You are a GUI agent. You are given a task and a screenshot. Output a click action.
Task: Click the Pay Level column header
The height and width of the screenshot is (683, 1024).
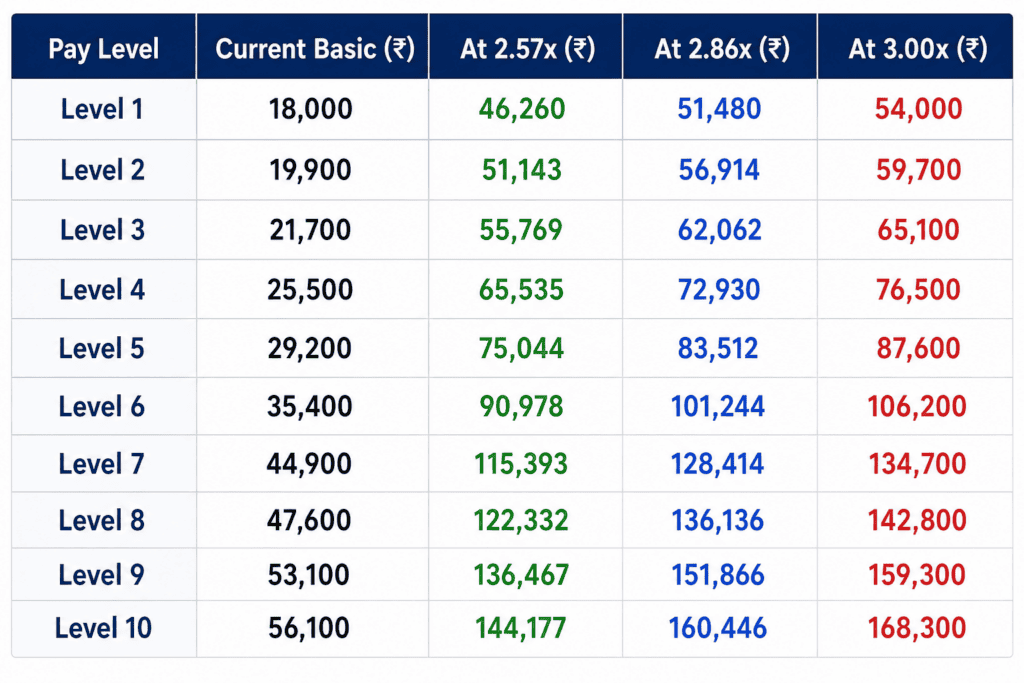click(x=103, y=49)
